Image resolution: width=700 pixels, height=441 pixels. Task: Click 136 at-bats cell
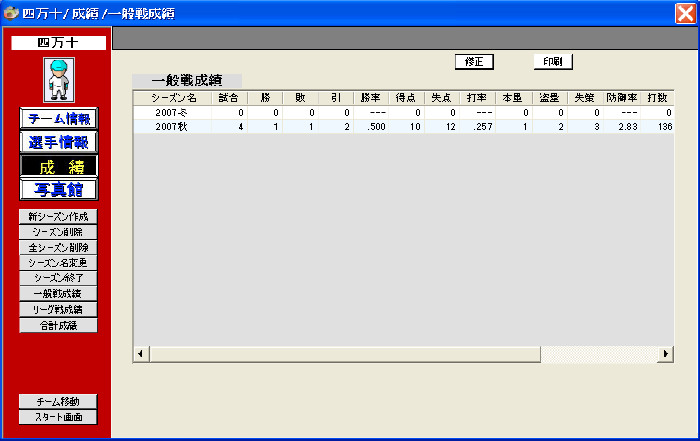point(657,126)
